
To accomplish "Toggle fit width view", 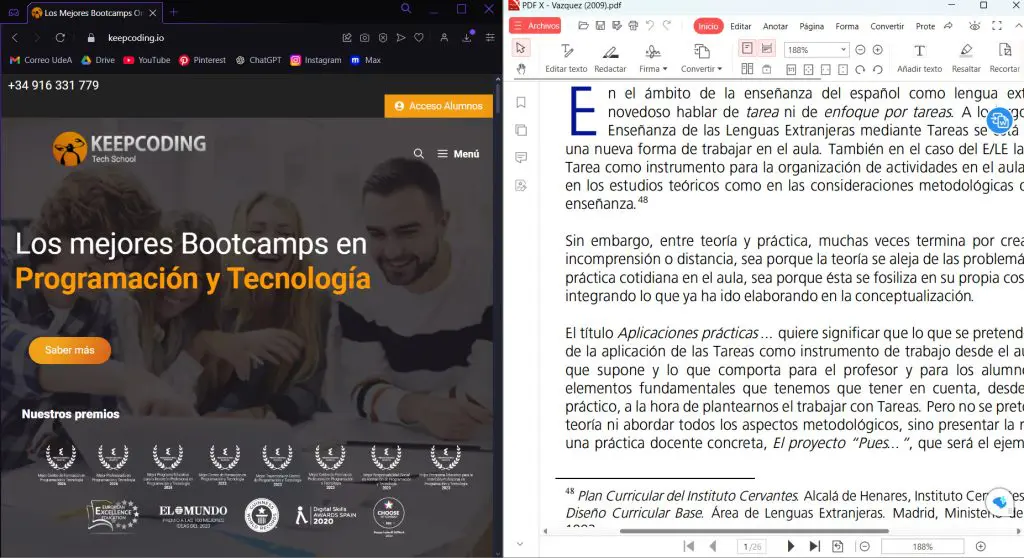I will coord(825,69).
